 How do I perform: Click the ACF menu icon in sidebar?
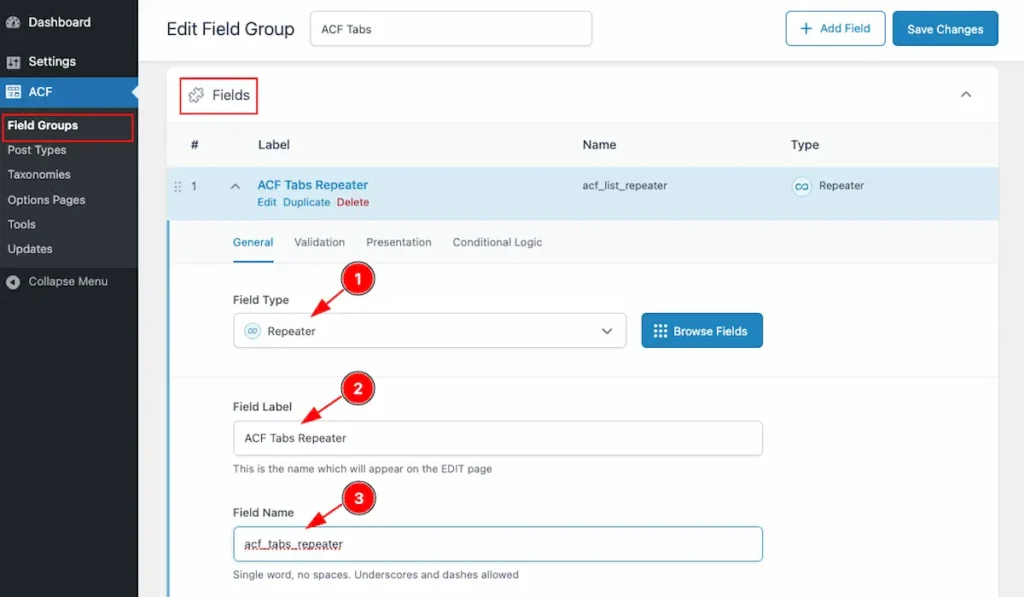[x=13, y=92]
